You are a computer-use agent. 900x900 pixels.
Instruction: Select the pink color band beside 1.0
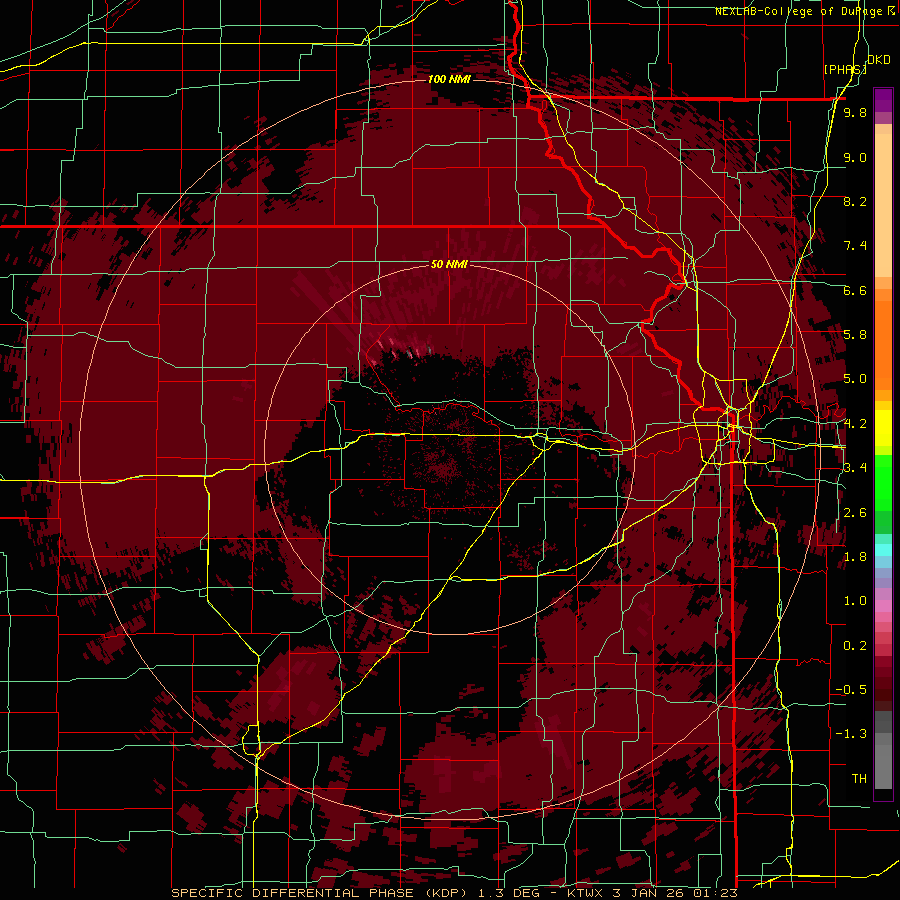[x=883, y=606]
